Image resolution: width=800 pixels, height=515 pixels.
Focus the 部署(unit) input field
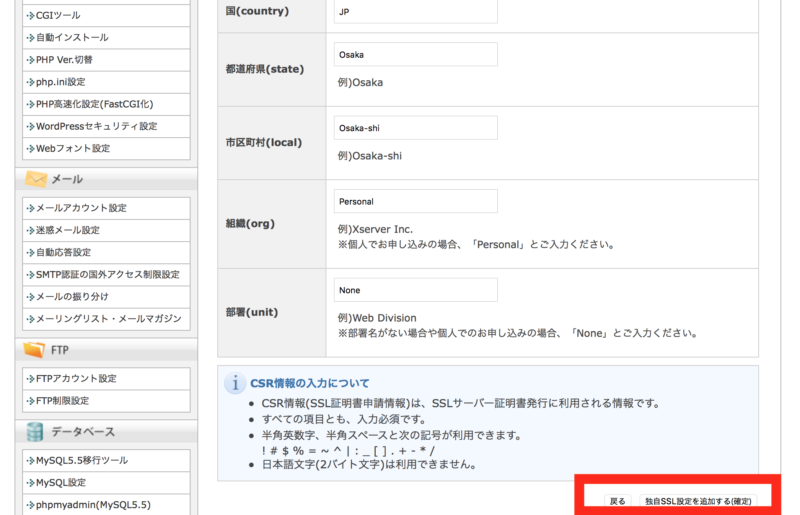pyautogui.click(x=416, y=290)
